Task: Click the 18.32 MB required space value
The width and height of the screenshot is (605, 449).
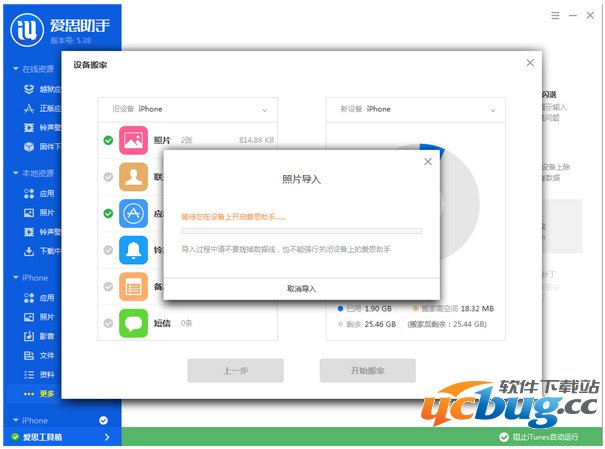Action: click(x=477, y=309)
